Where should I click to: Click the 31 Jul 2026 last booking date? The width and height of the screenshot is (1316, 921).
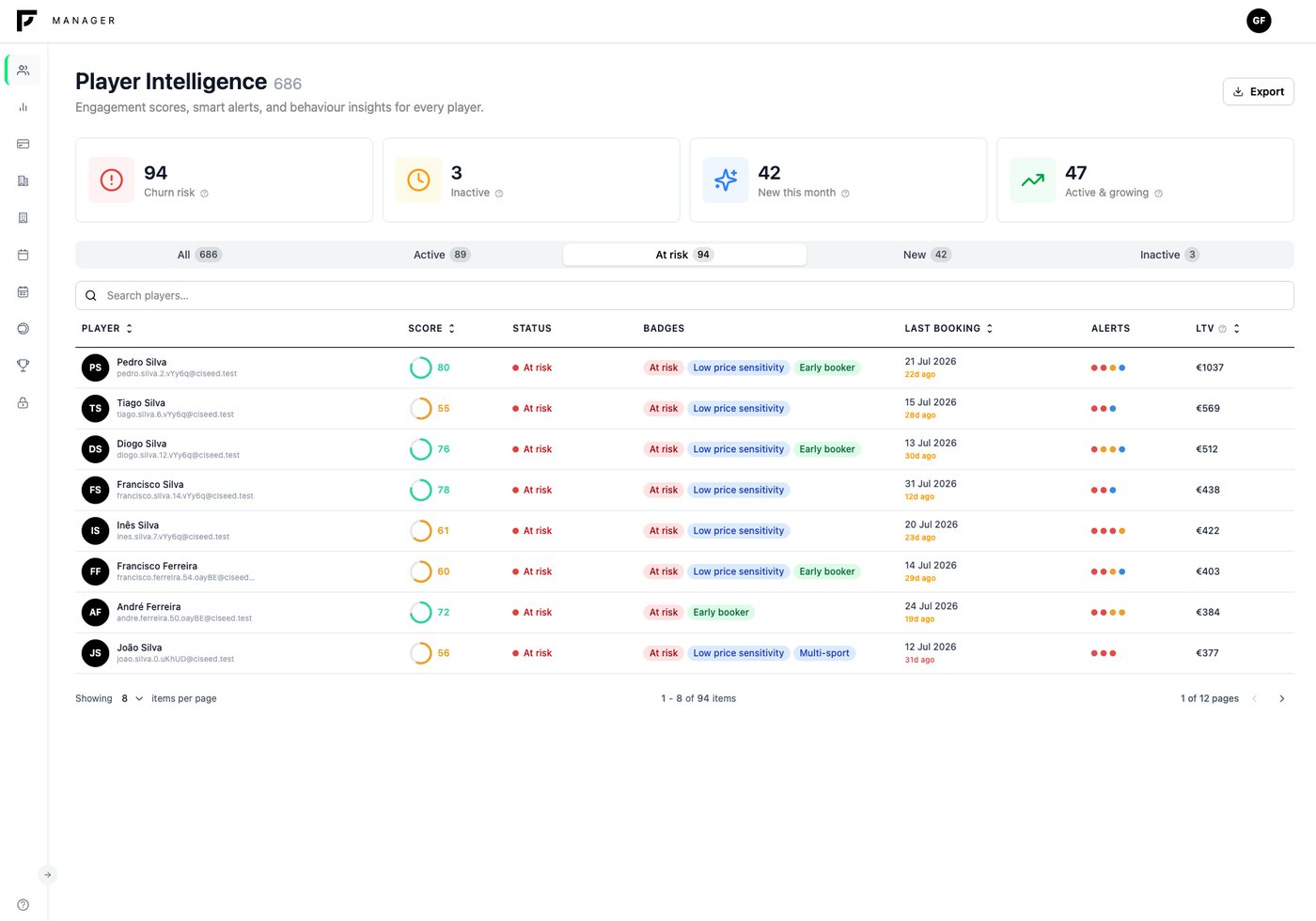pos(931,484)
